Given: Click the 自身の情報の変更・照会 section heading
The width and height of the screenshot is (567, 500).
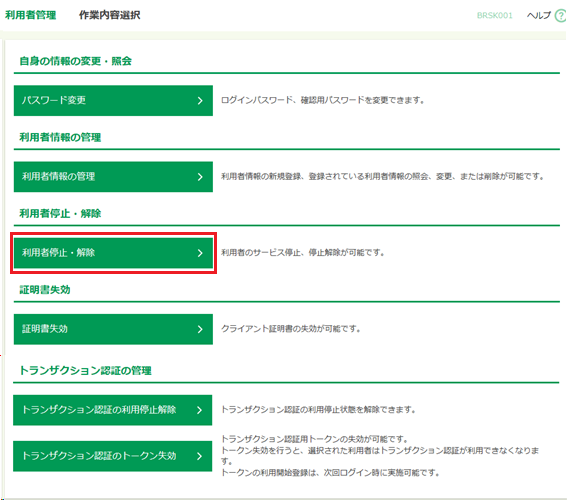Looking at the screenshot, I should point(75,61).
